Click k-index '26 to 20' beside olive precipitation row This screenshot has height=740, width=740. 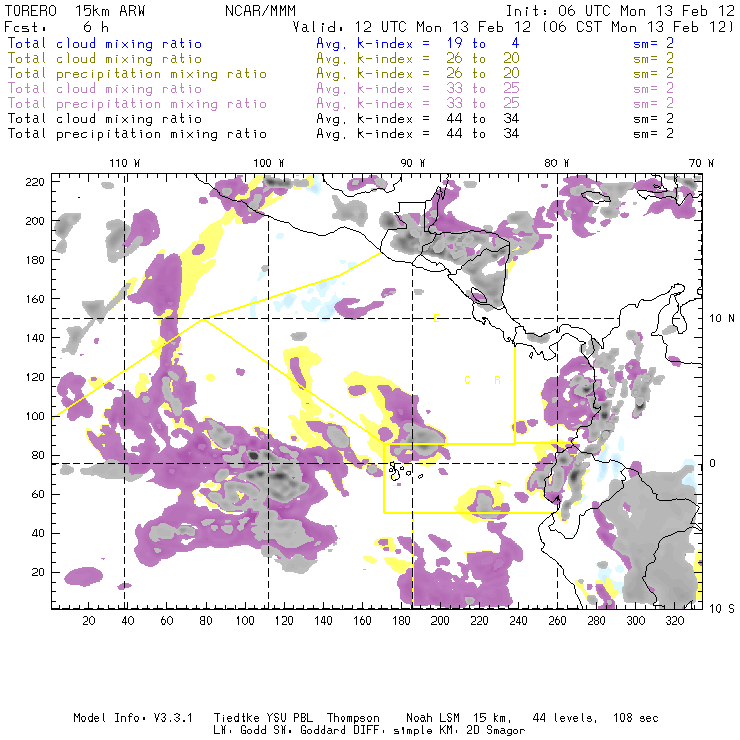[x=483, y=74]
